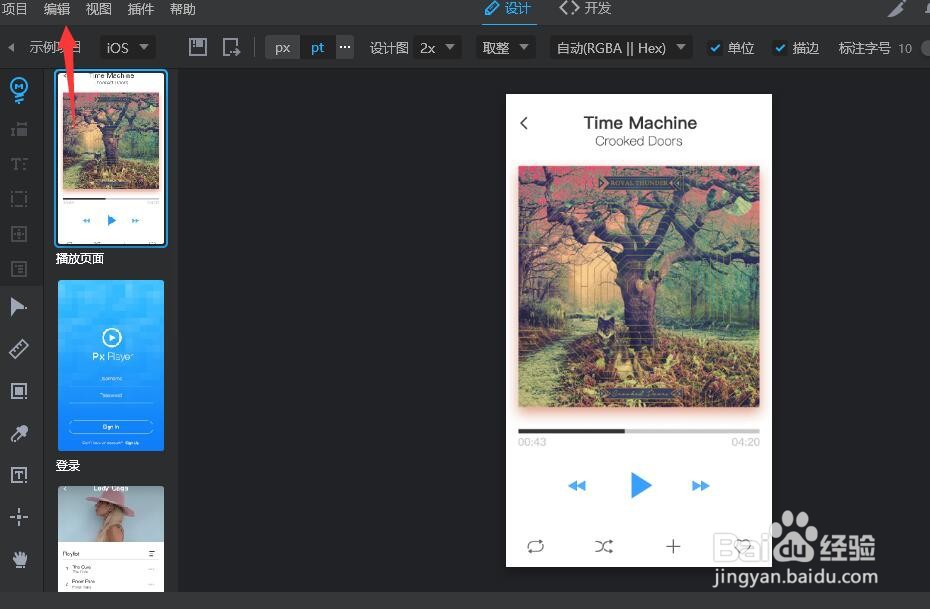Image resolution: width=930 pixels, height=609 pixels.
Task: Click the playback progress bar
Action: pyautogui.click(x=639, y=431)
